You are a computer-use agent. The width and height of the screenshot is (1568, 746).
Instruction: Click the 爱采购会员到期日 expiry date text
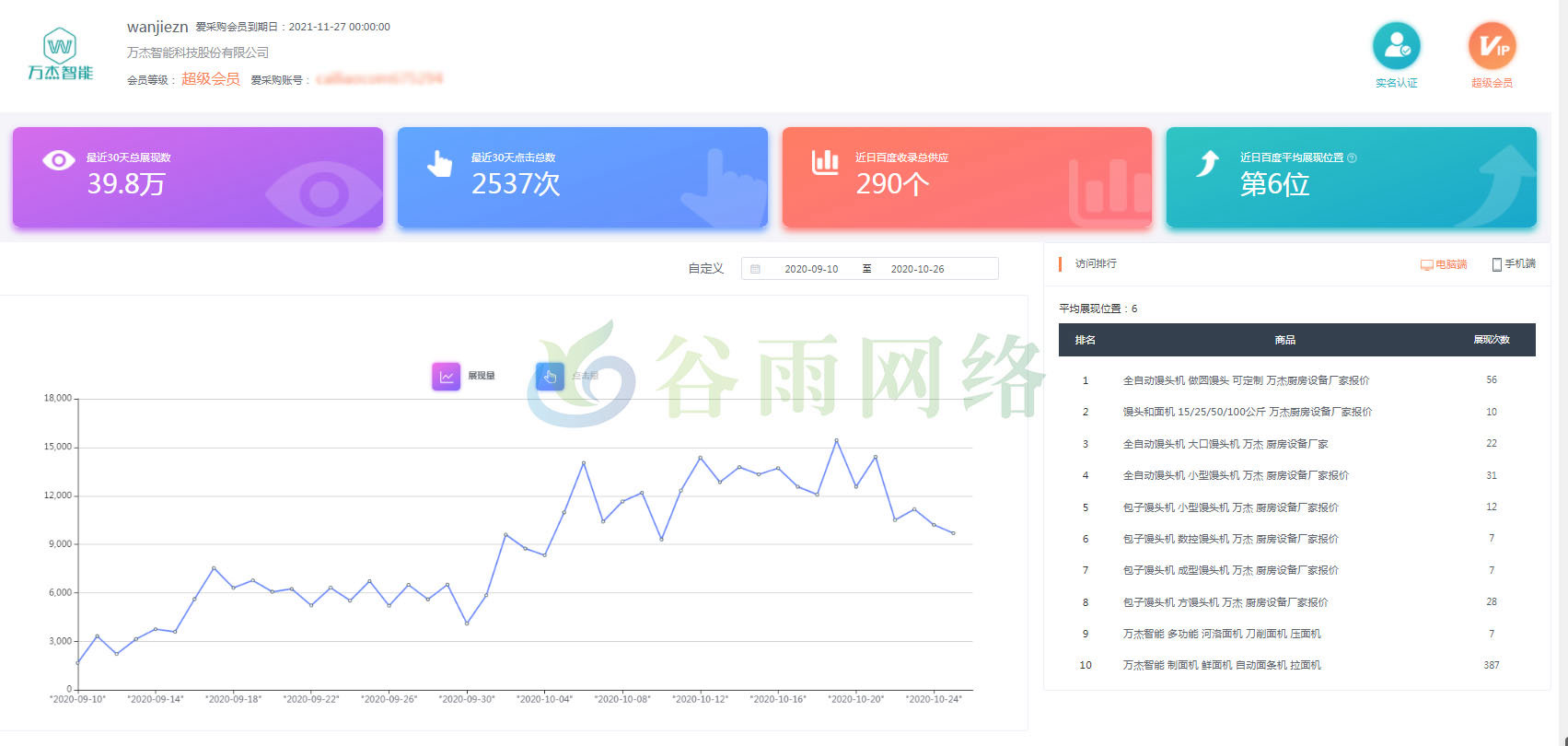[x=293, y=27]
